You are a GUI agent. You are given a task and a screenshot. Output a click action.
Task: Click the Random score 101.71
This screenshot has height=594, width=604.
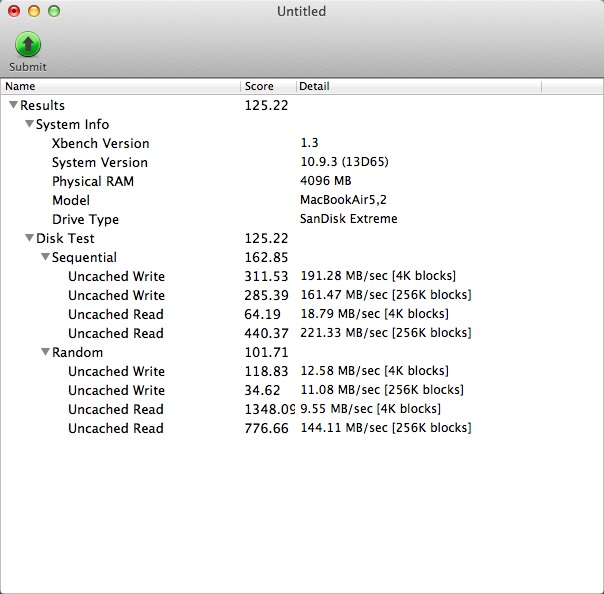267,352
